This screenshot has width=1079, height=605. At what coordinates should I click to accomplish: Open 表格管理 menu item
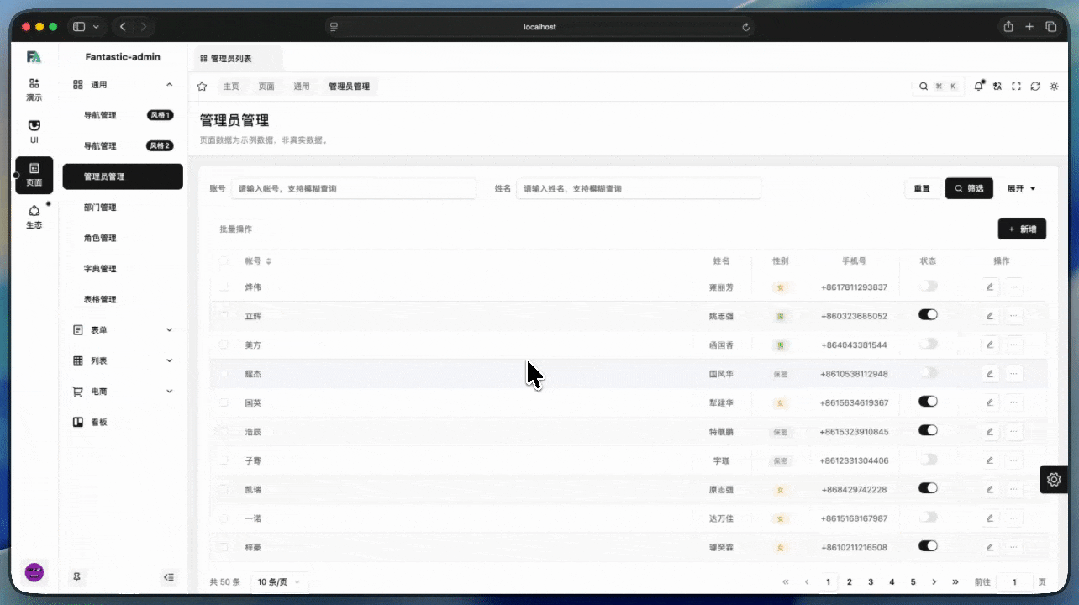122,299
